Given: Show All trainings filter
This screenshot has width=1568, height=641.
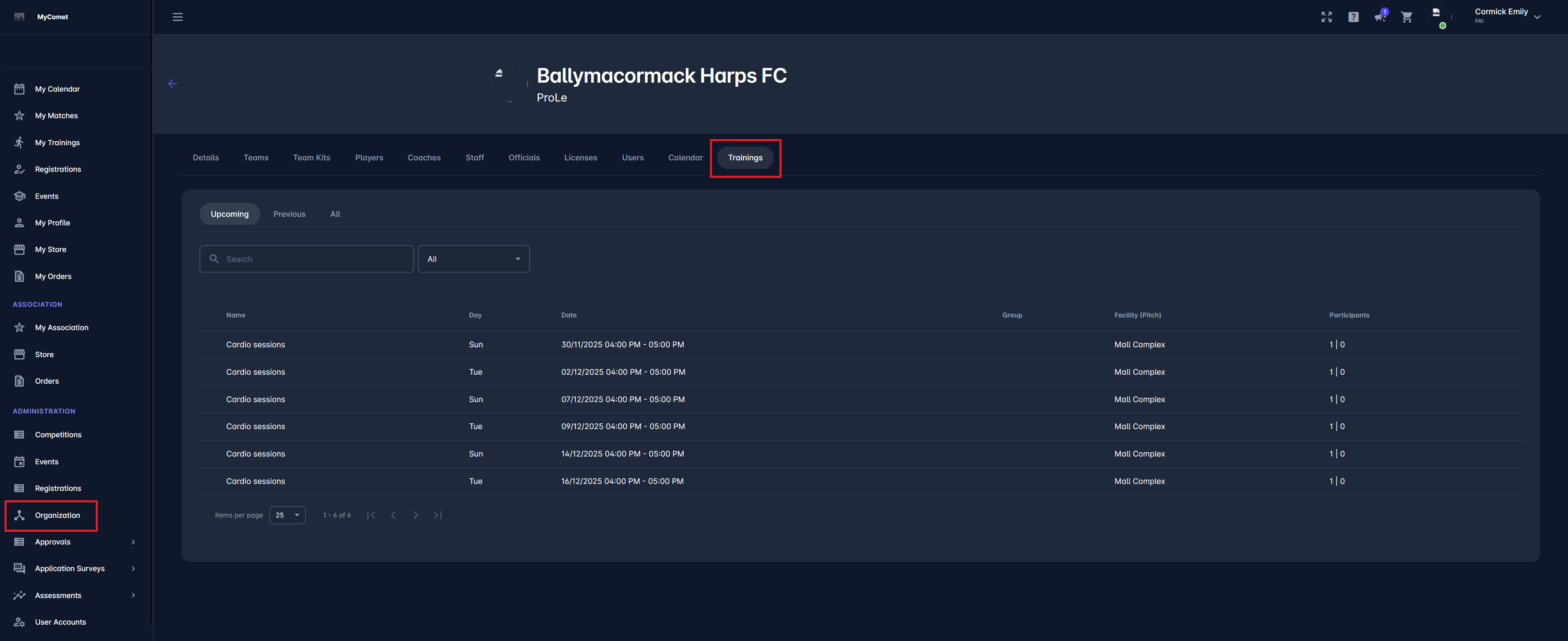Looking at the screenshot, I should [335, 214].
